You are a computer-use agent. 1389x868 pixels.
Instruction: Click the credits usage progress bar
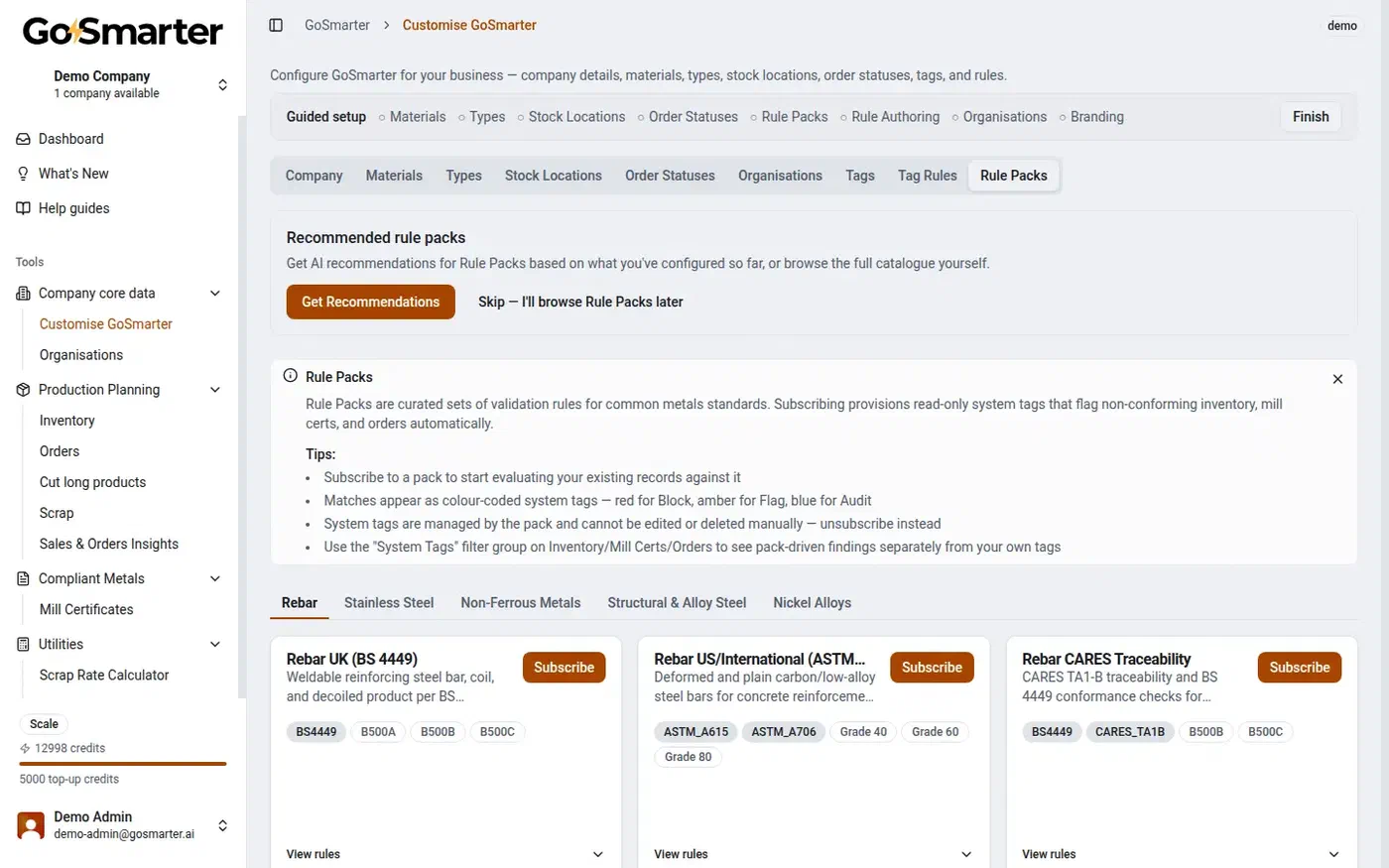pos(123,764)
